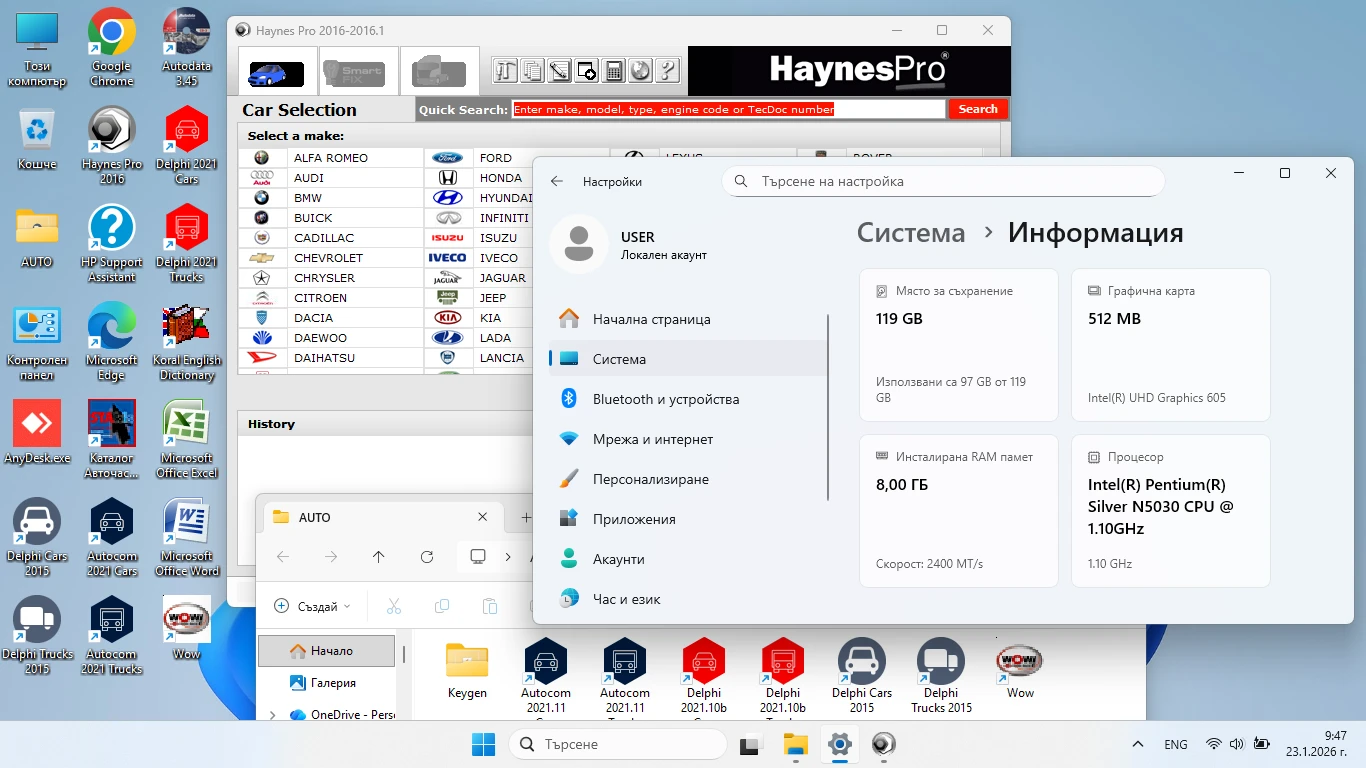Open Персонализиране in settings sidebar
Viewport: 1366px width, 768px height.
point(650,479)
